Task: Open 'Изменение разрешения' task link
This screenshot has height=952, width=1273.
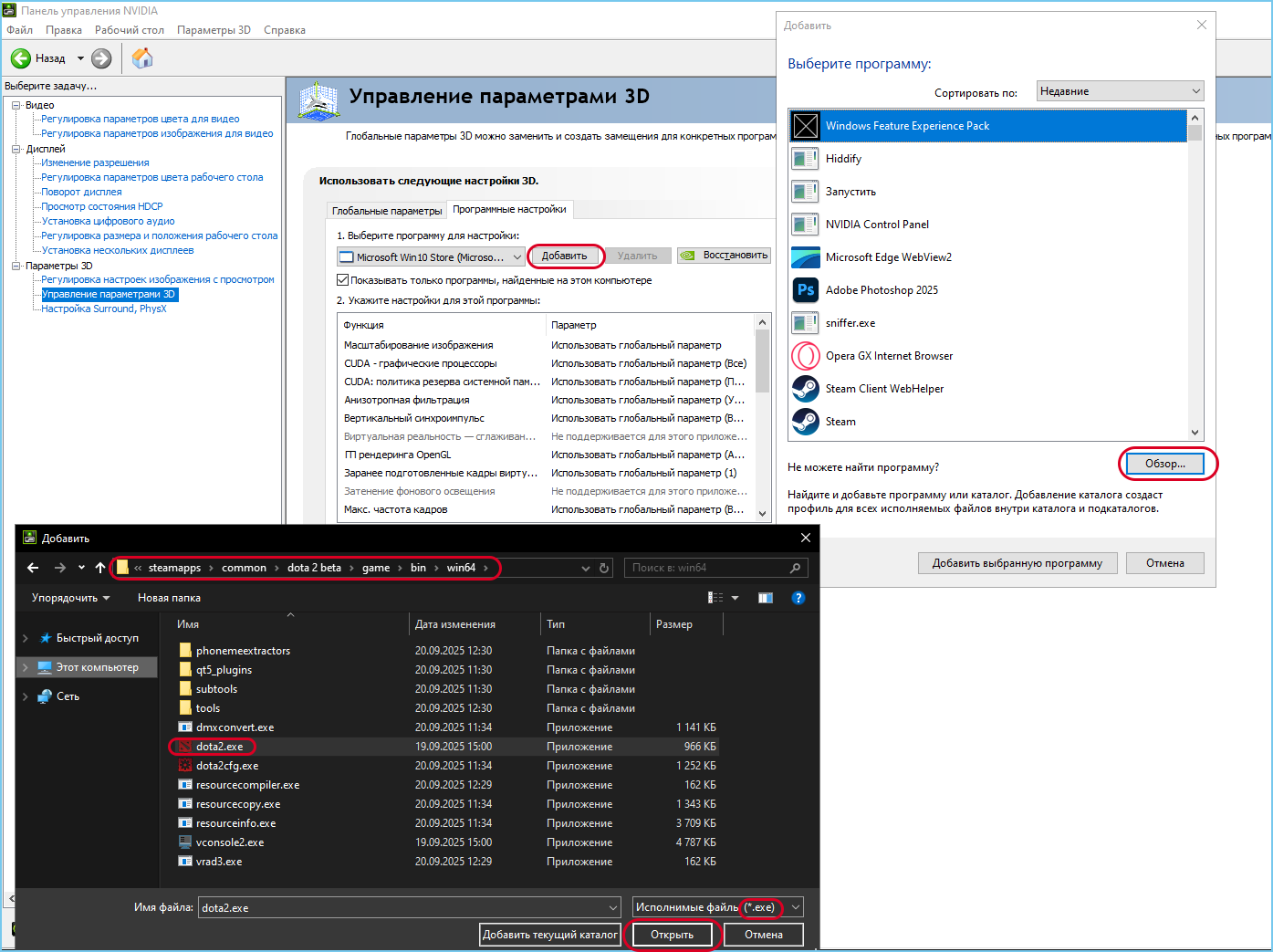Action: [95, 162]
